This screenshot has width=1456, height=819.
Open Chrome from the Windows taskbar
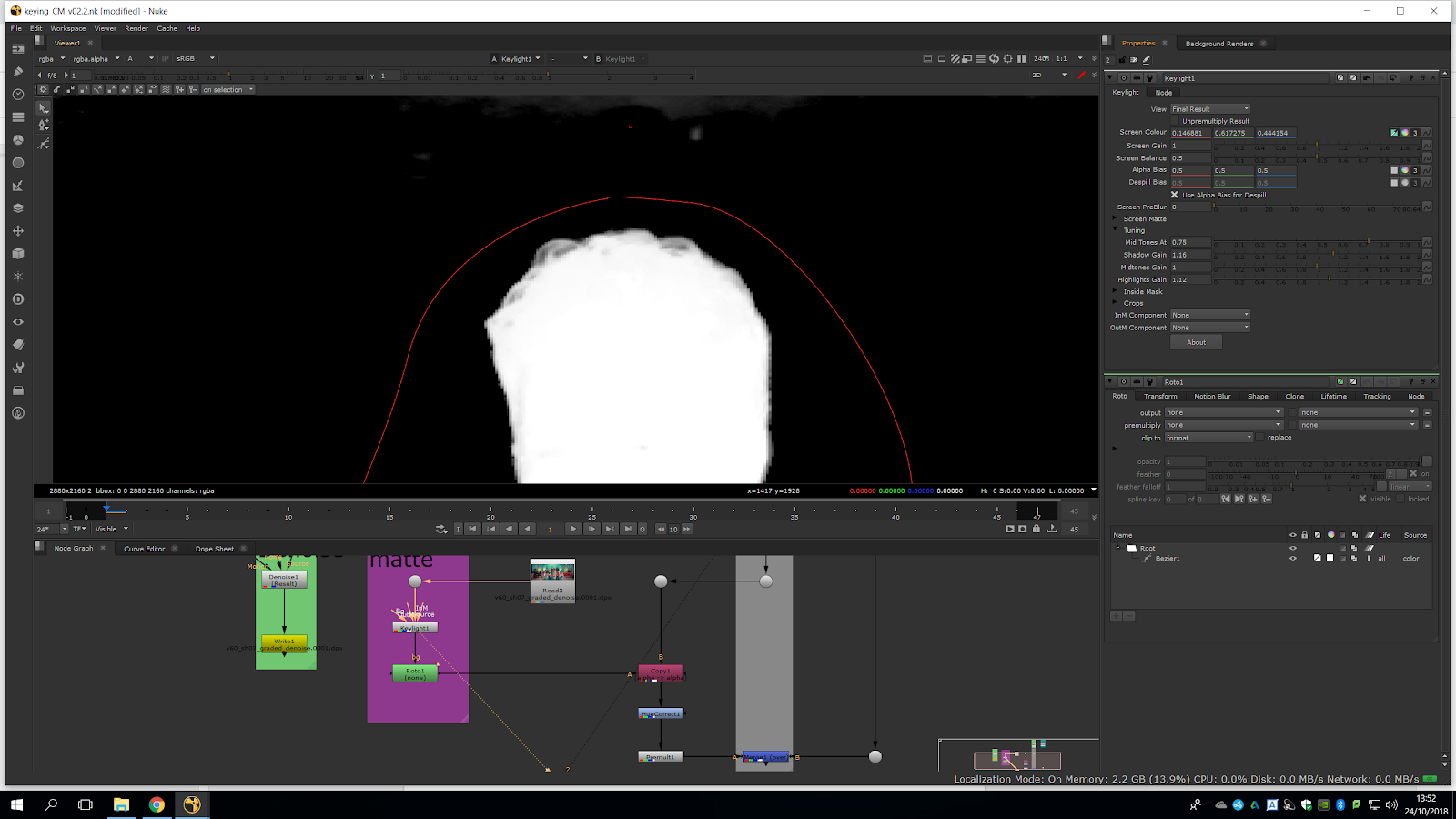(157, 804)
